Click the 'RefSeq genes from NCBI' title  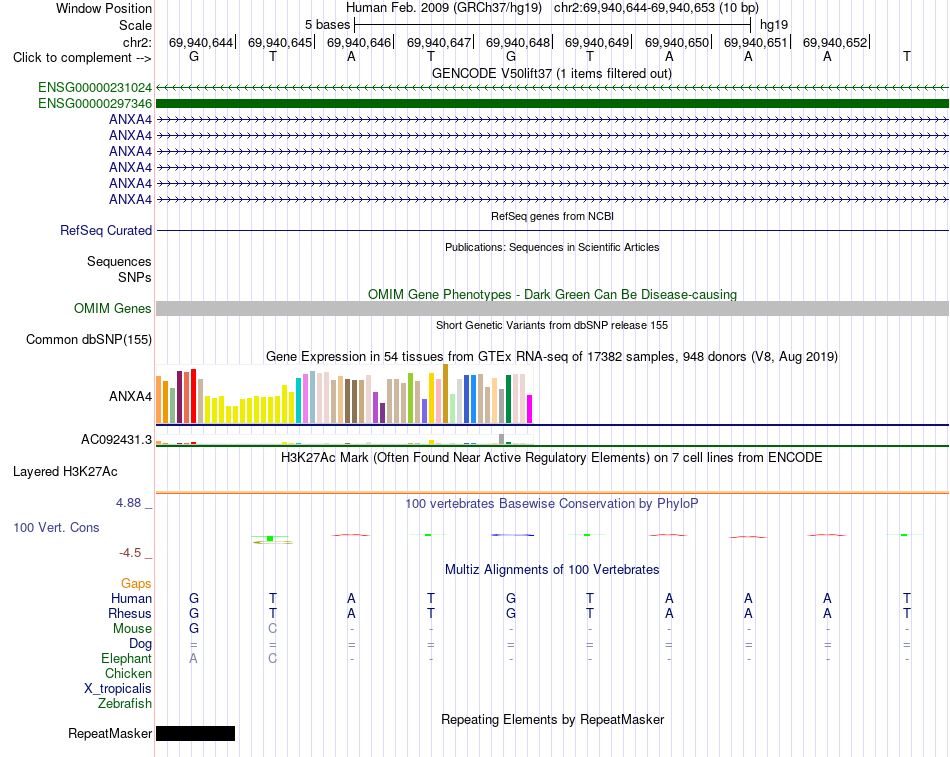pyautogui.click(x=552, y=216)
